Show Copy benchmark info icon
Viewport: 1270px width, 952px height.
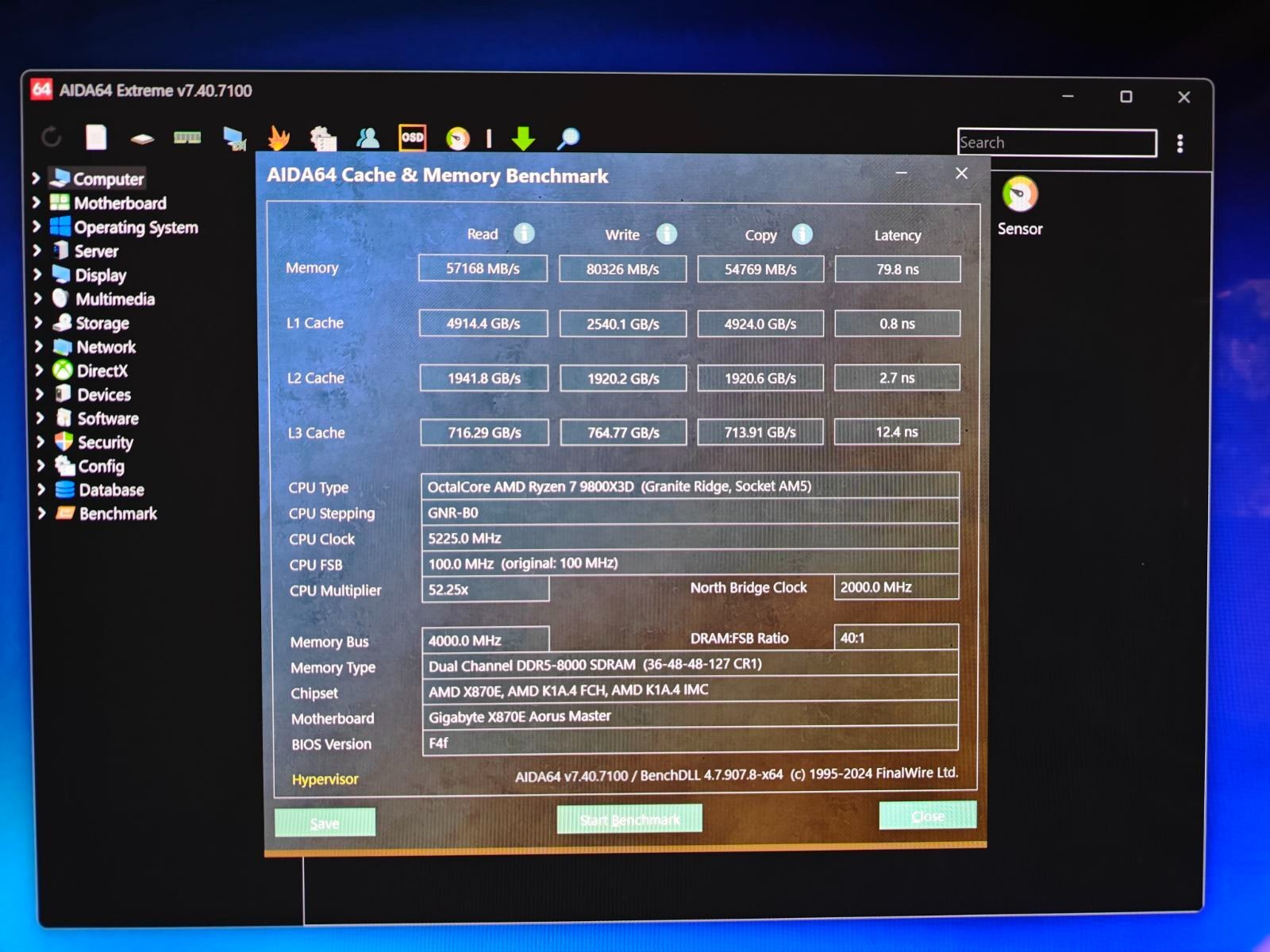(x=802, y=234)
